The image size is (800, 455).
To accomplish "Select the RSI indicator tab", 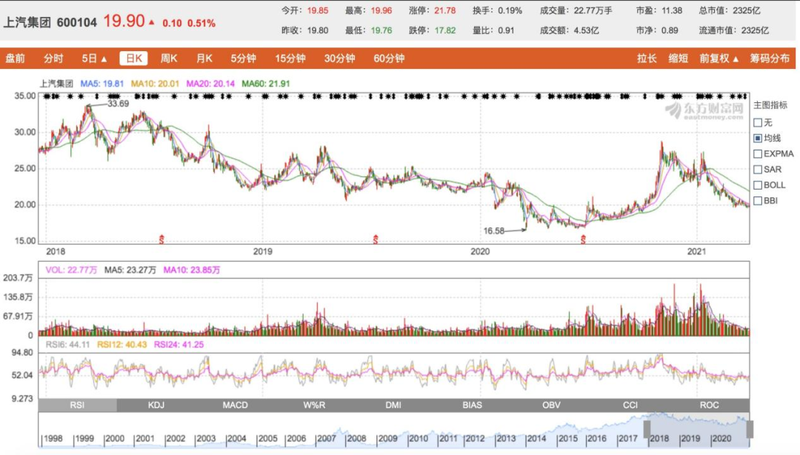I will pyautogui.click(x=78, y=405).
